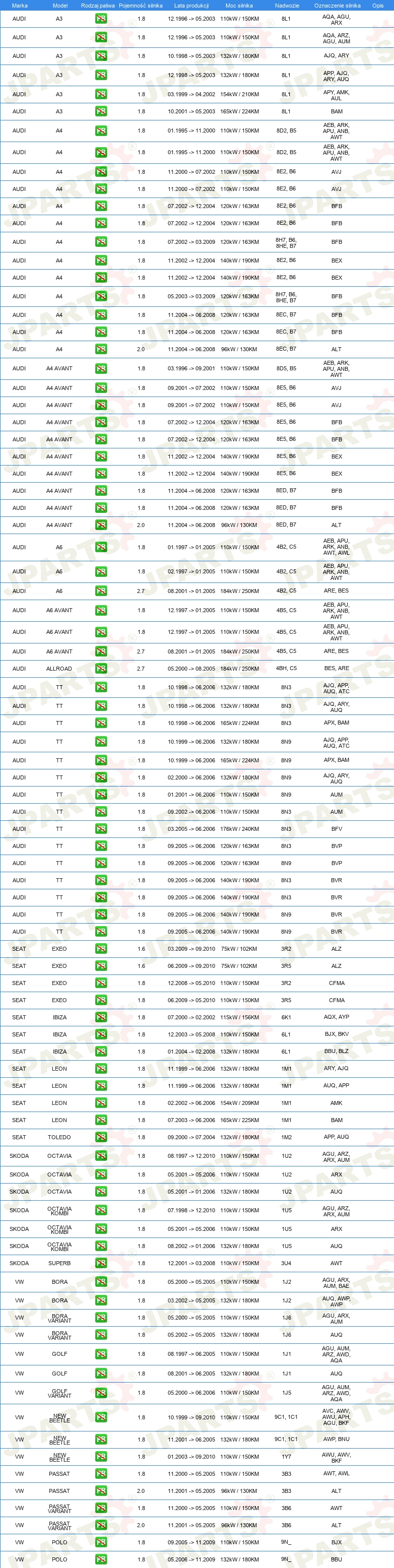Click the fuel icon in the Seat Ibiza AQX, AYP row
The image size is (394, 1568).
pos(101,1017)
